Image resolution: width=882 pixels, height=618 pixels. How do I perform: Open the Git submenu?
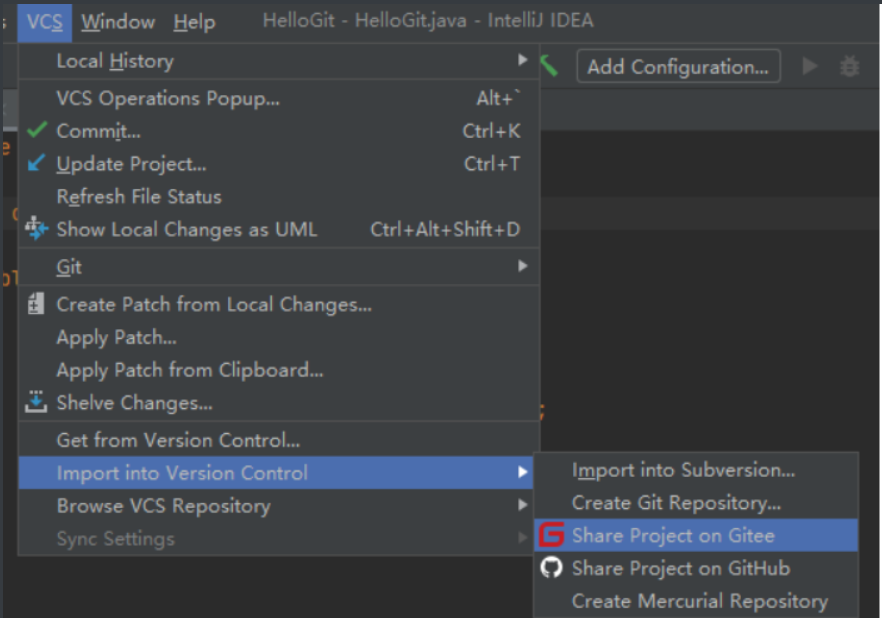point(279,267)
